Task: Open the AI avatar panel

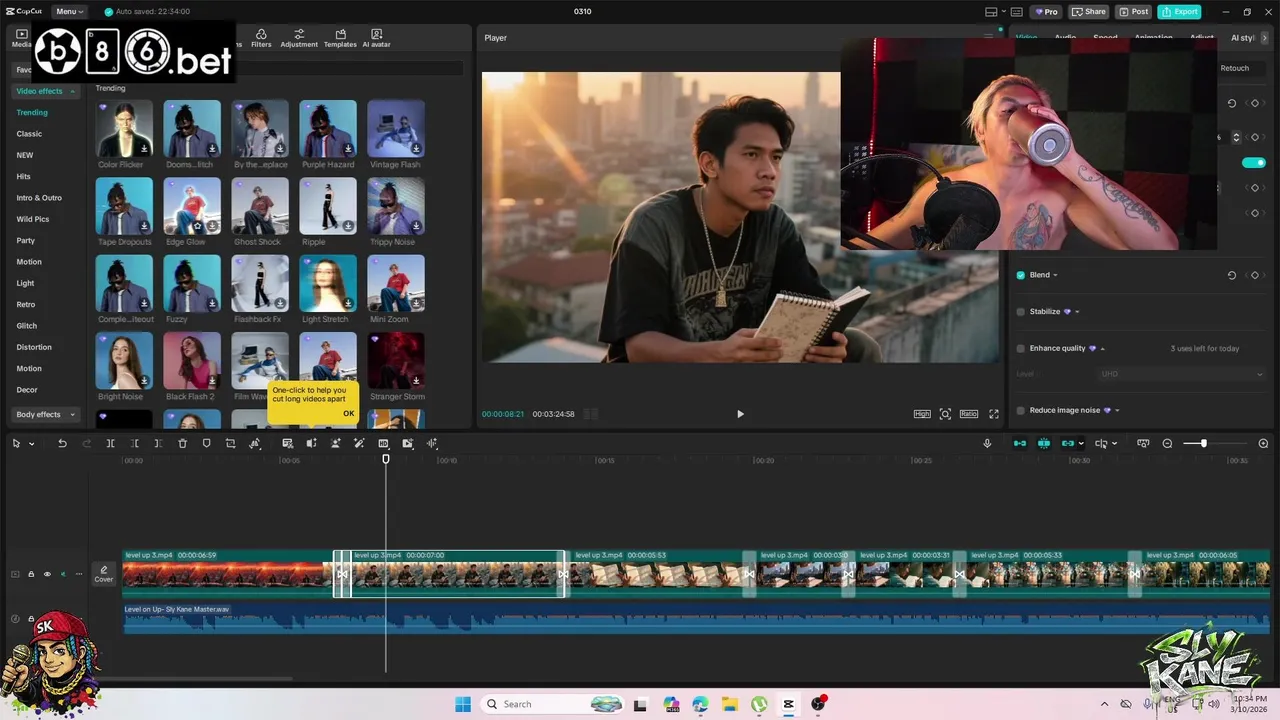Action: [376, 38]
